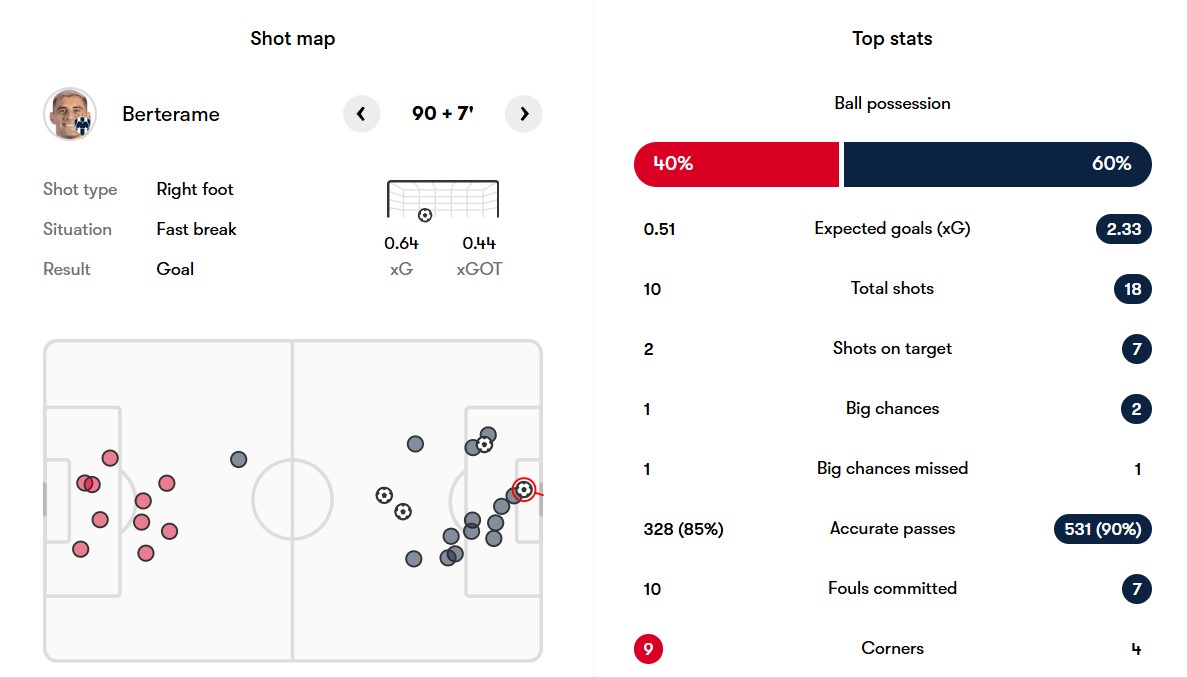Go to the previous shot arrow

[361, 114]
